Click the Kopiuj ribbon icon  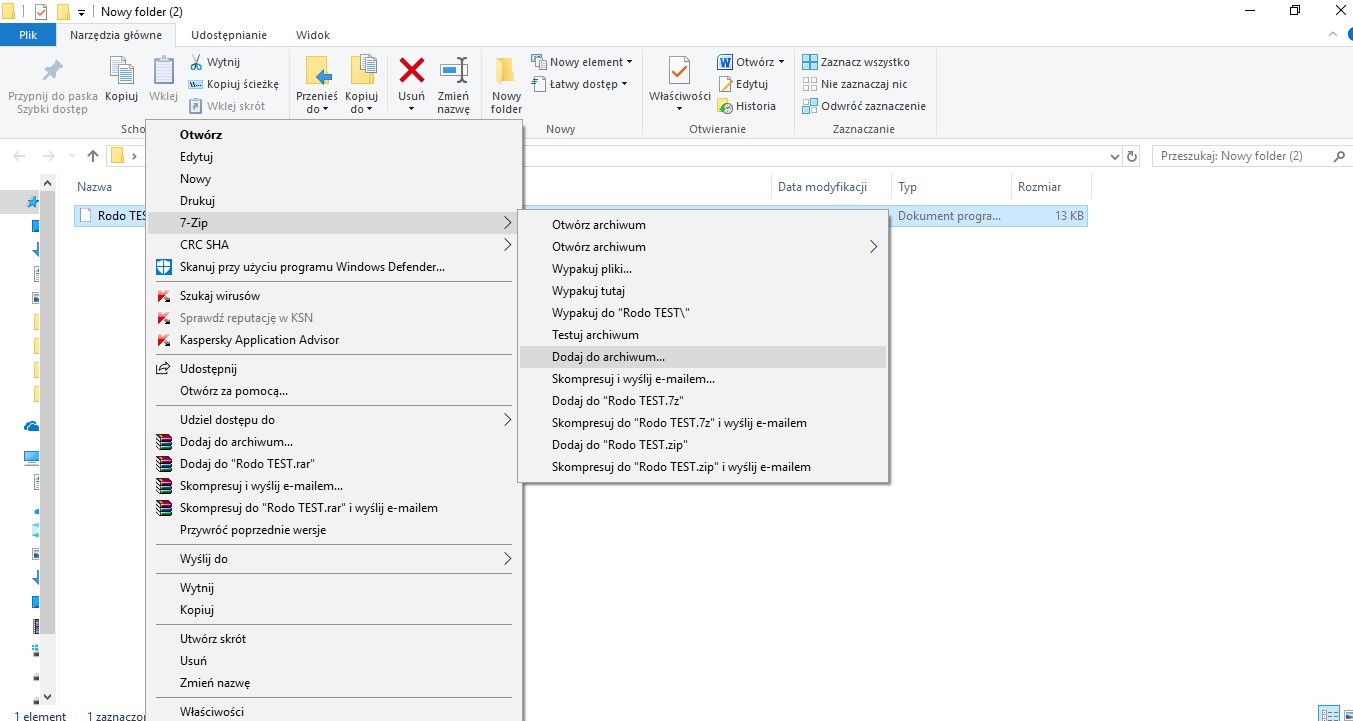[x=121, y=72]
